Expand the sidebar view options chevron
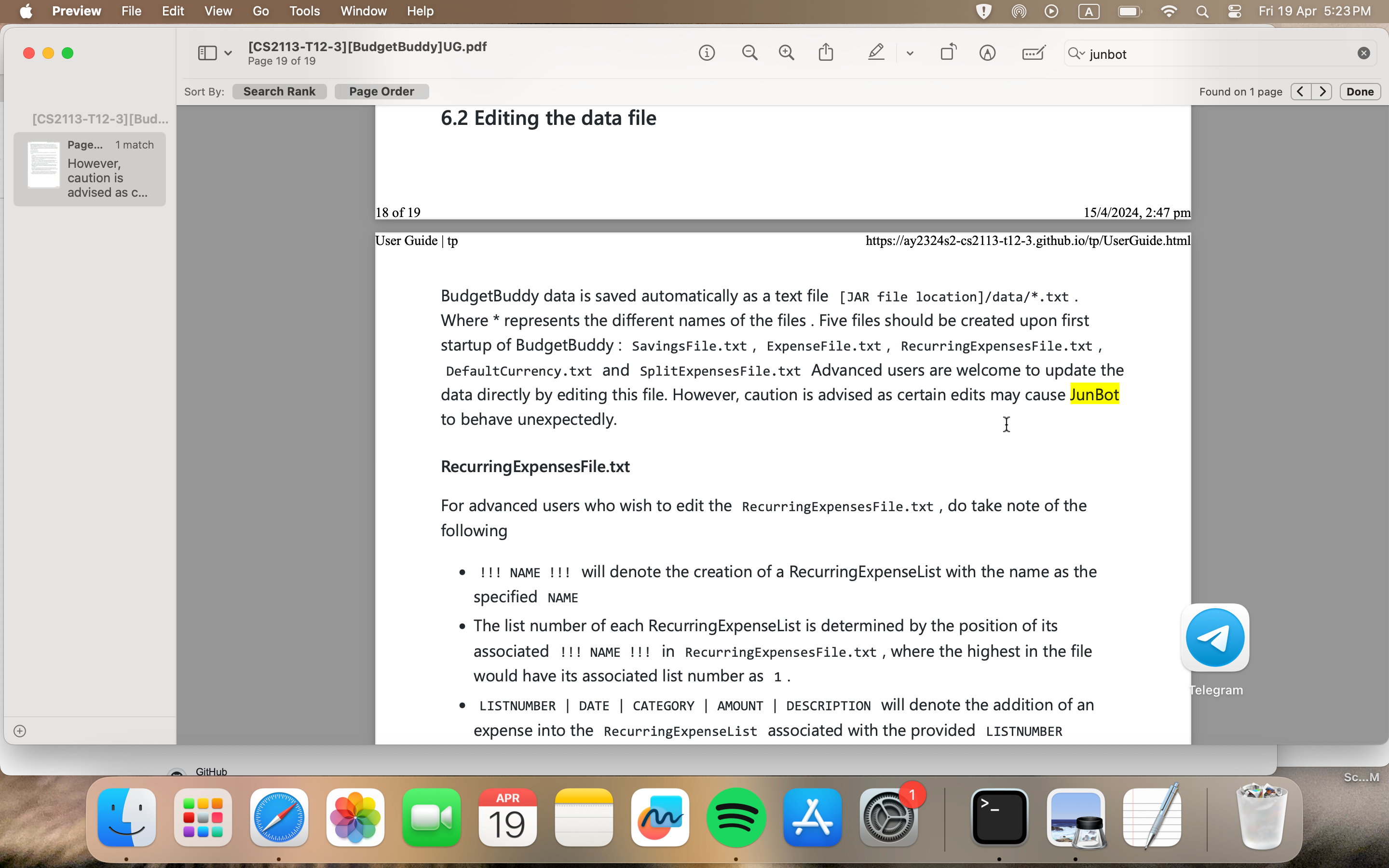1389x868 pixels. coord(228,54)
